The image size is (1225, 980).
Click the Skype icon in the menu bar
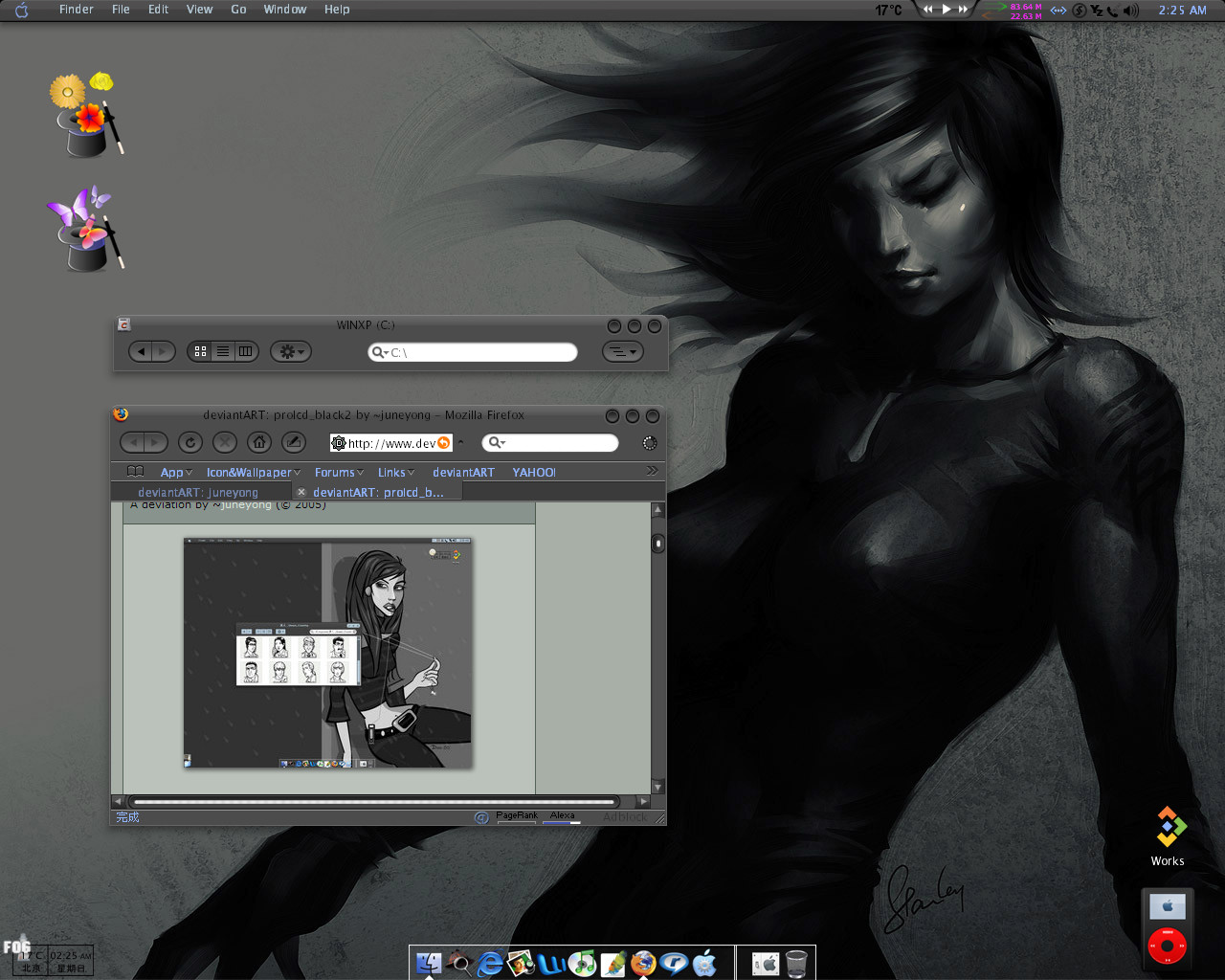1080,11
